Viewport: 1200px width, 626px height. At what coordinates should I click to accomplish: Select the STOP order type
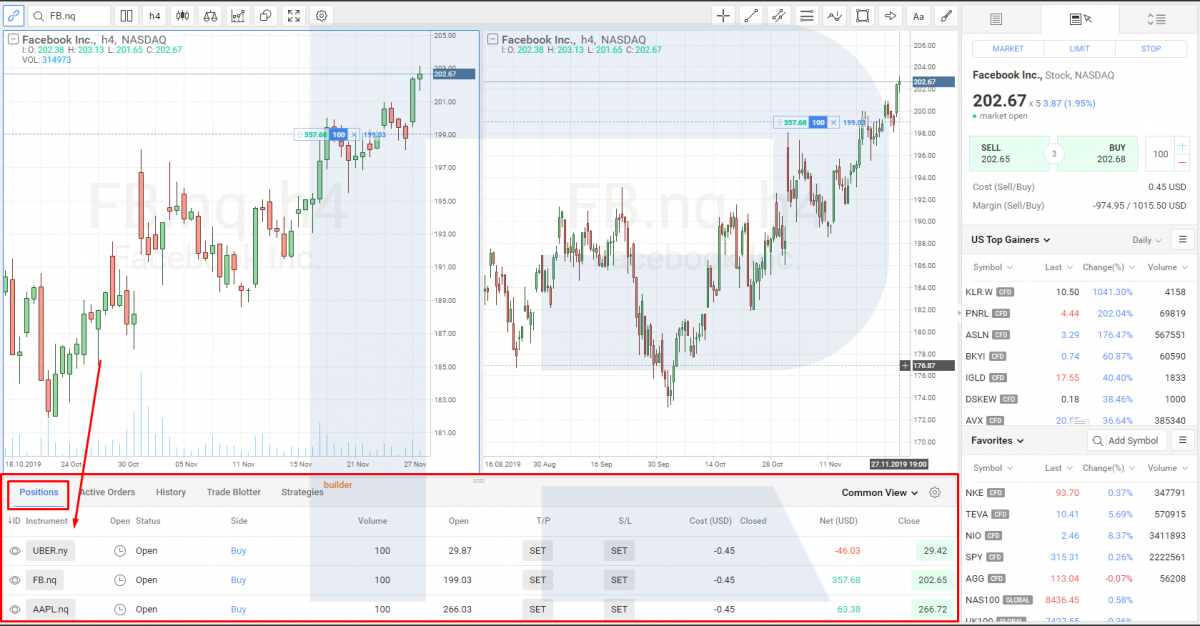pos(1151,49)
